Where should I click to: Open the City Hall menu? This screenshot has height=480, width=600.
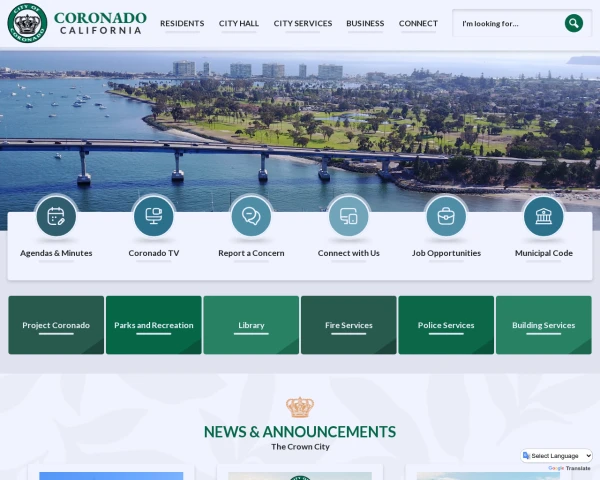coord(239,23)
